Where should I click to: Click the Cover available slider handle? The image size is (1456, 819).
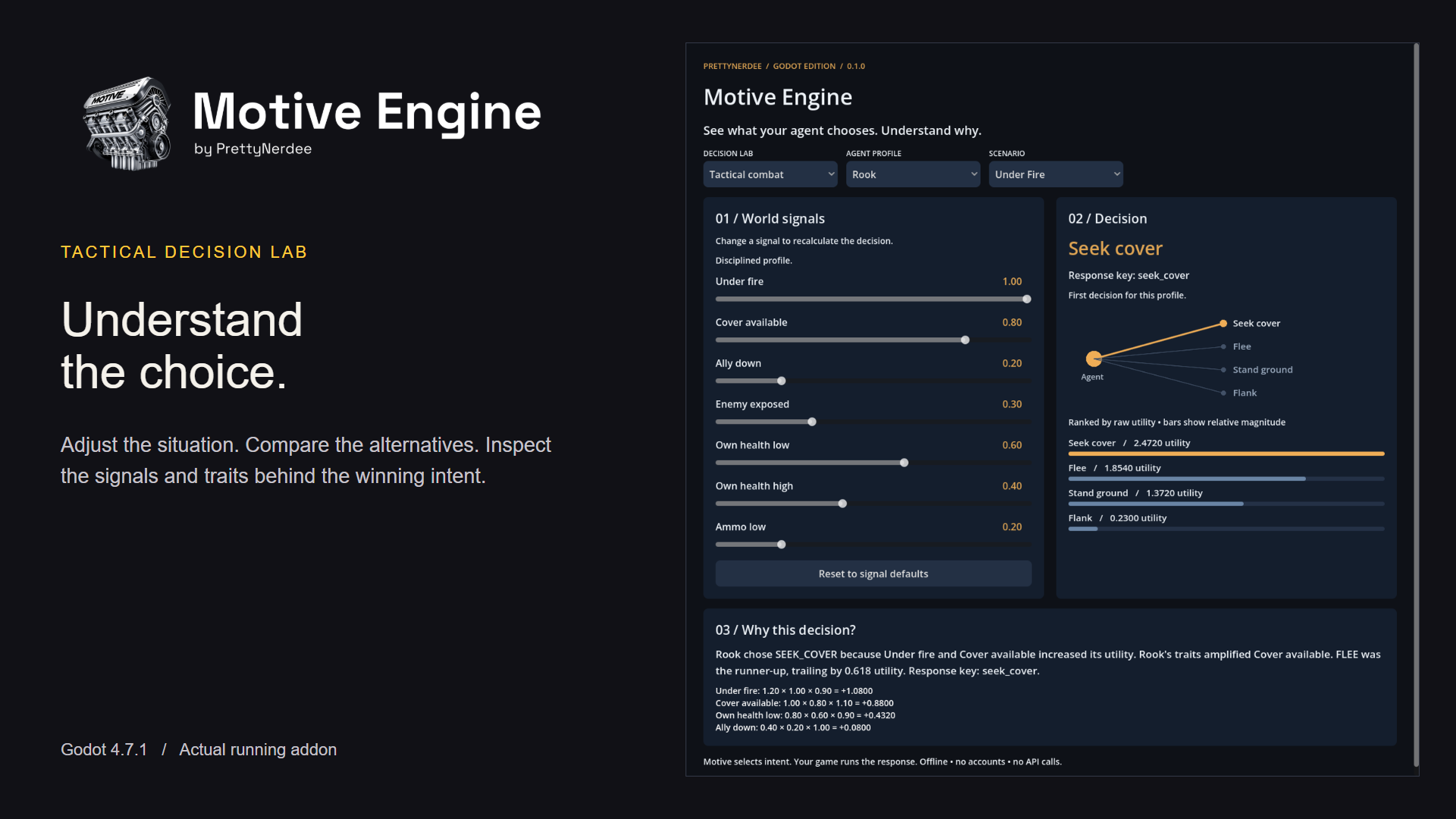tap(965, 340)
